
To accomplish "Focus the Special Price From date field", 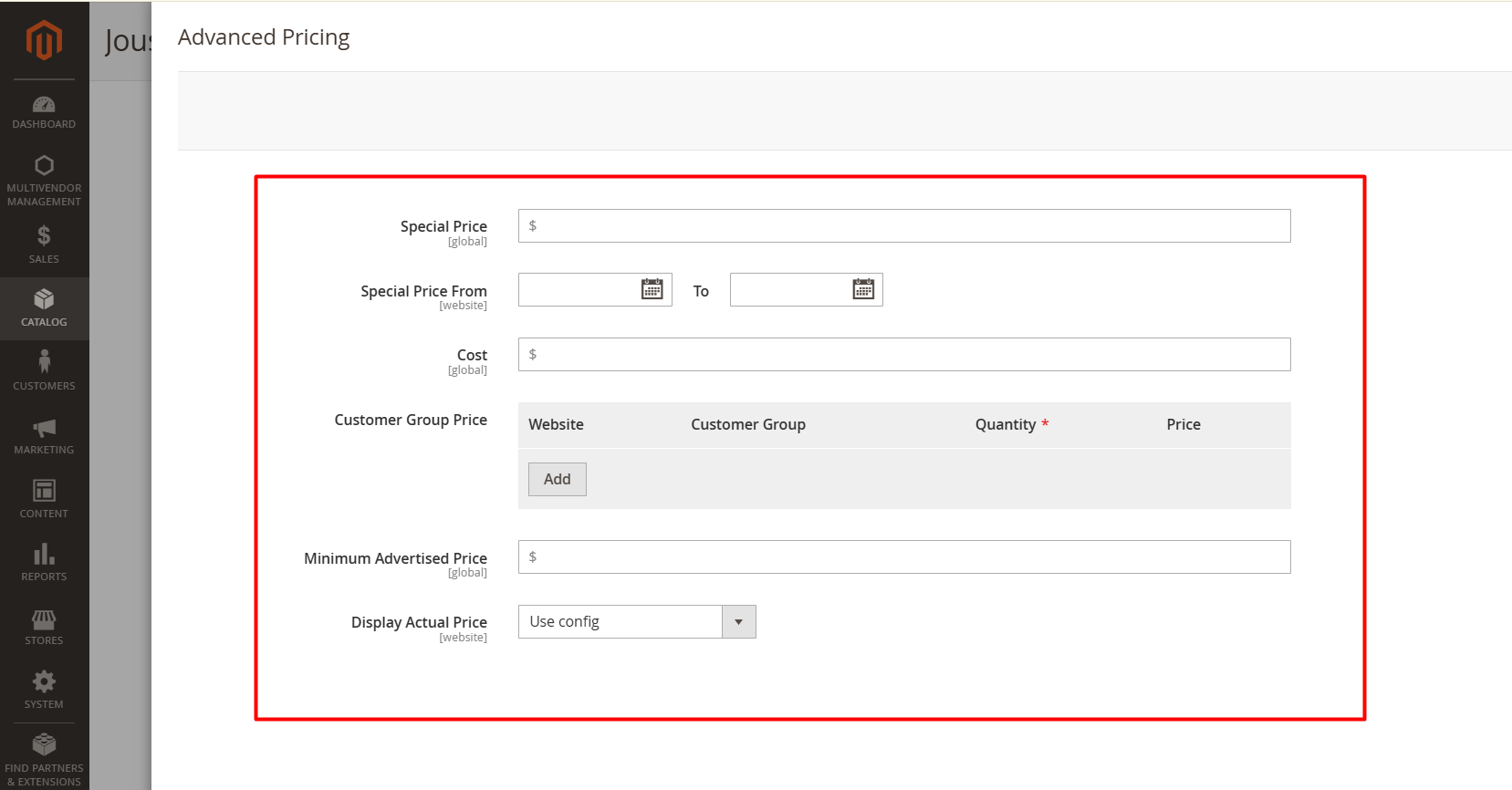I will (x=595, y=290).
